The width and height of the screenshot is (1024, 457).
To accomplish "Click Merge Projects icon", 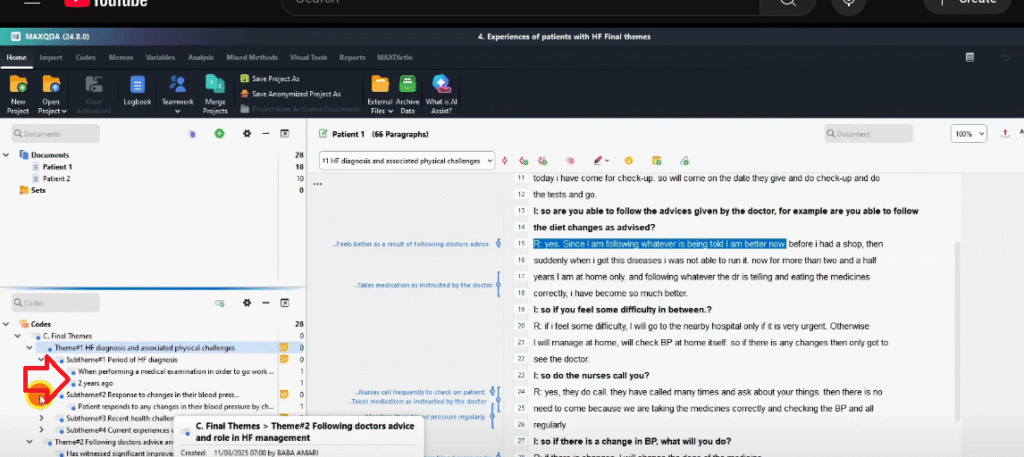I will (215, 84).
